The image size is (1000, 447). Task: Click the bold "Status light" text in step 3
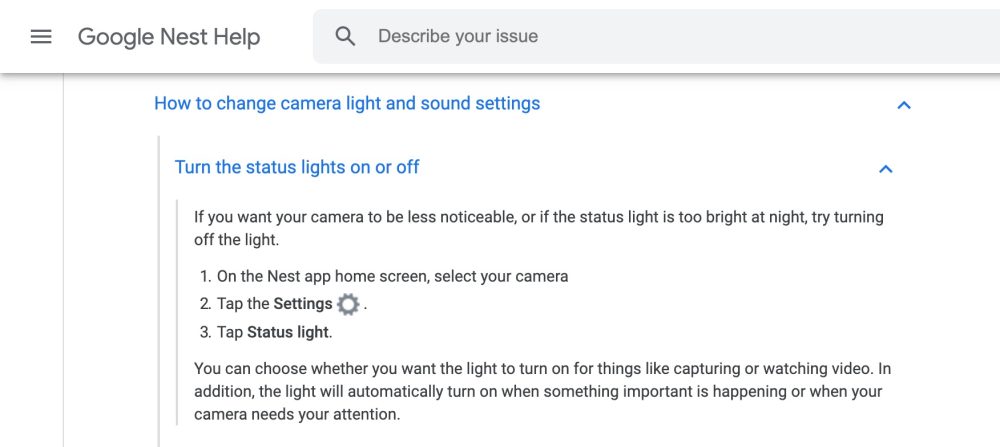coord(288,332)
